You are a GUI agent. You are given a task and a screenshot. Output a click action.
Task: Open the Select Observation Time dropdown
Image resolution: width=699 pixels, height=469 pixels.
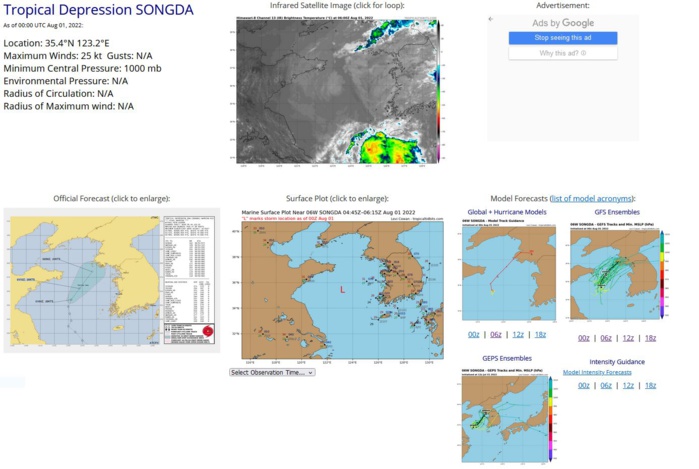coord(272,372)
